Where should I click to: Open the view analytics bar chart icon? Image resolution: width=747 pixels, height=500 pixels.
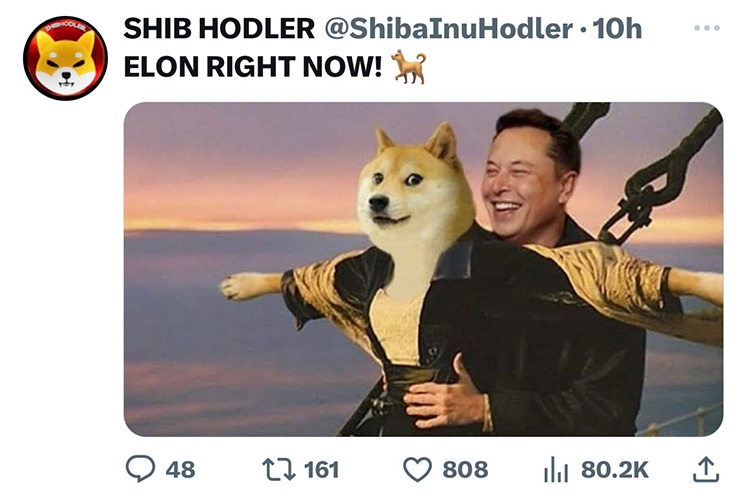pyautogui.click(x=556, y=470)
